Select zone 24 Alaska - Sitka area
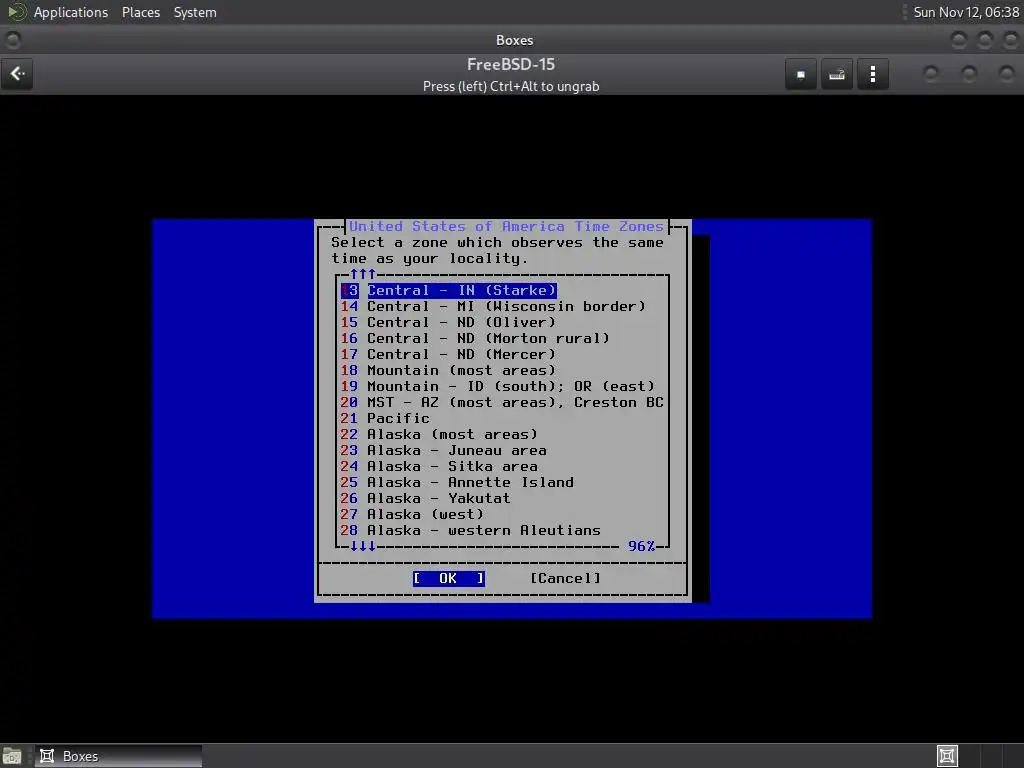This screenshot has height=768, width=1024. (x=439, y=466)
